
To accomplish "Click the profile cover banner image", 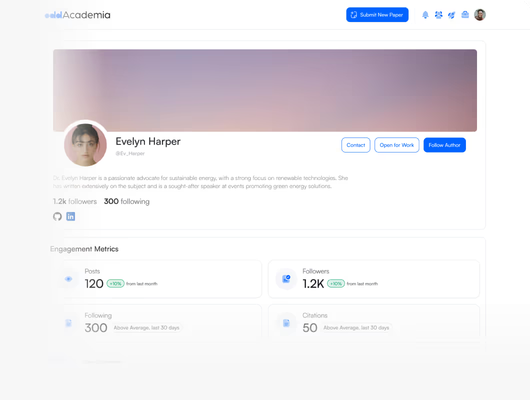I will (265, 90).
